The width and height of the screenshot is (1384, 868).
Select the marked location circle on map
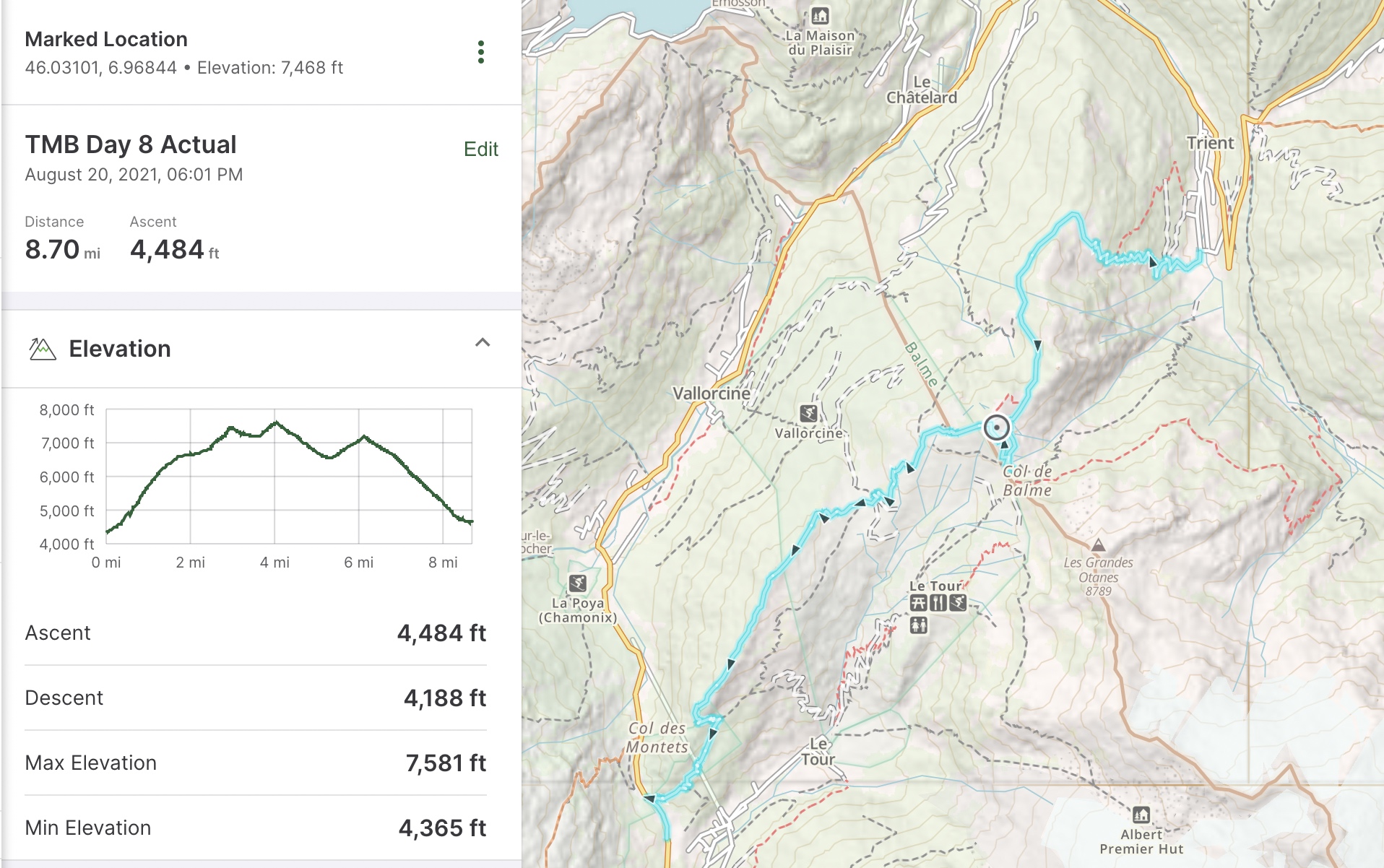(x=997, y=428)
